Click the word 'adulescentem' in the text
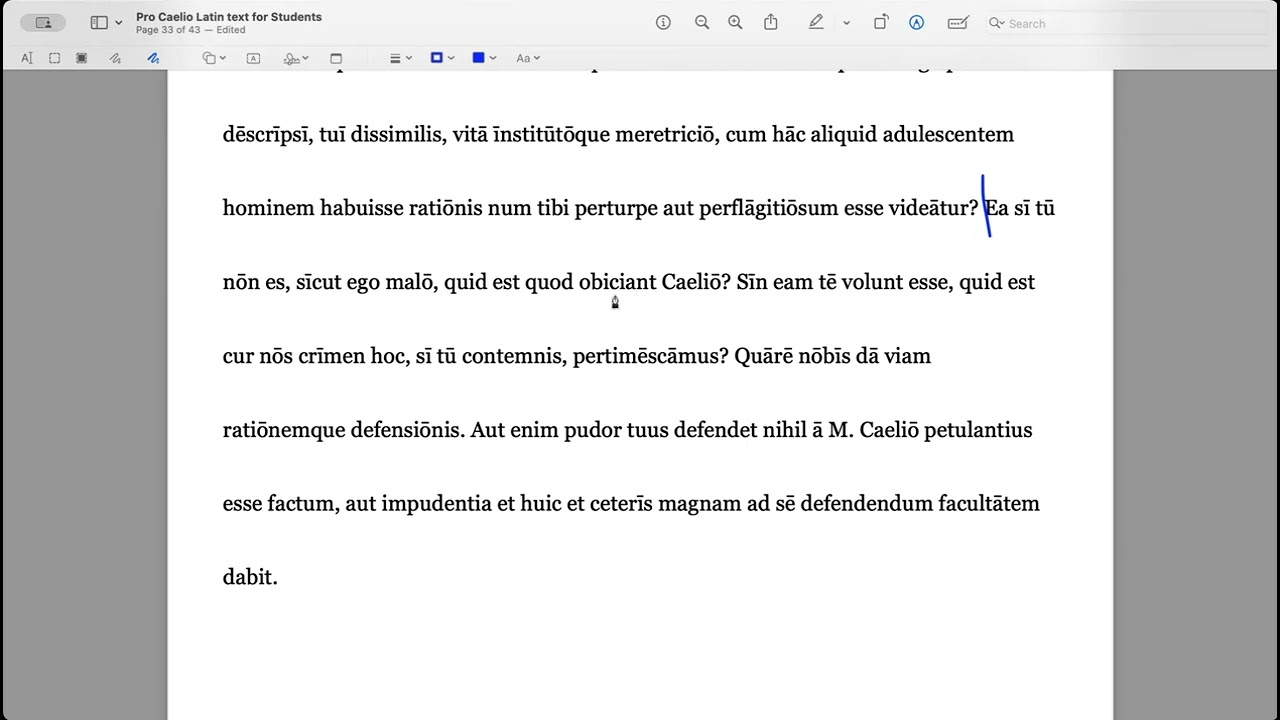Screen dimensions: 1280x720 (x=948, y=135)
